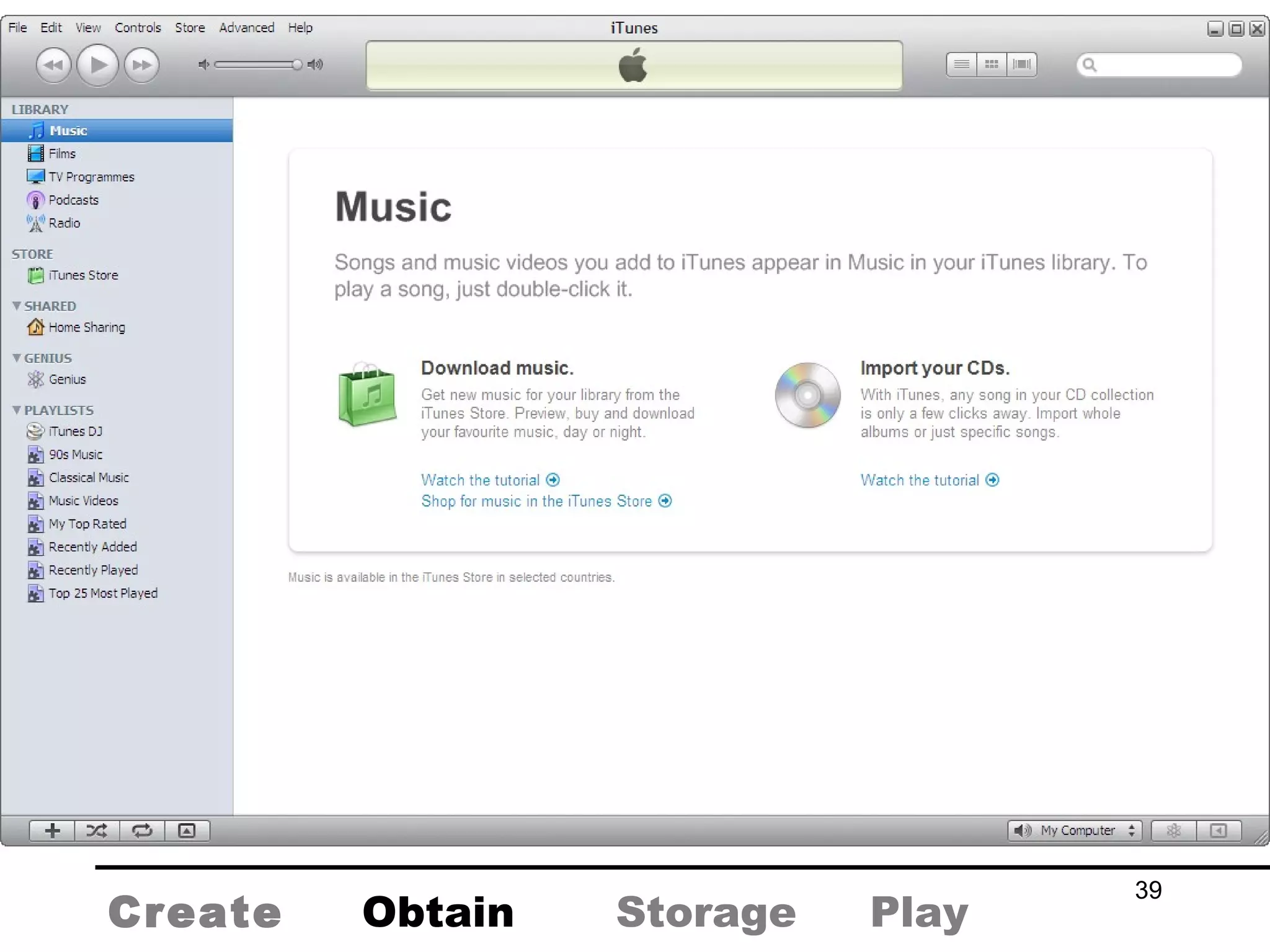This screenshot has width=1270, height=952.
Task: Open the Music Videos playlist
Action: [117, 501]
